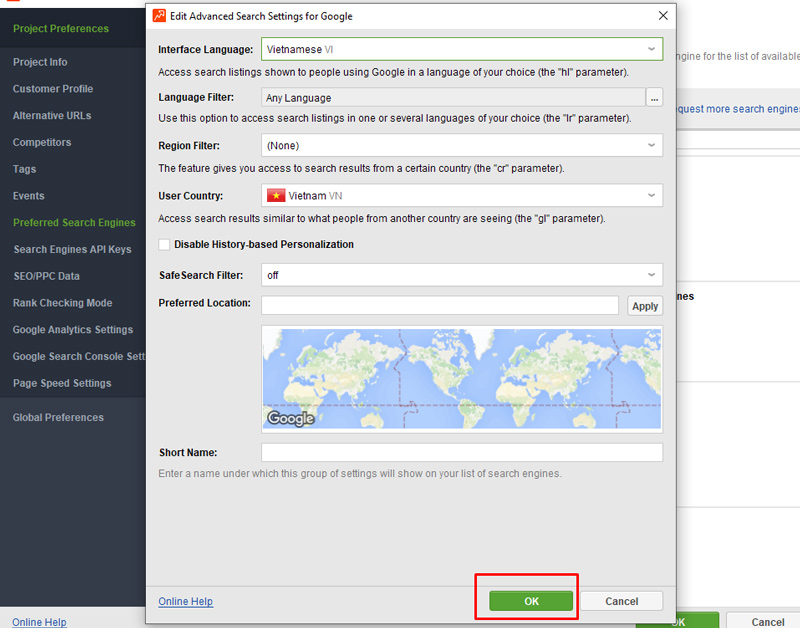Open Google Analytics Settings
This screenshot has width=800, height=628.
[x=73, y=330]
